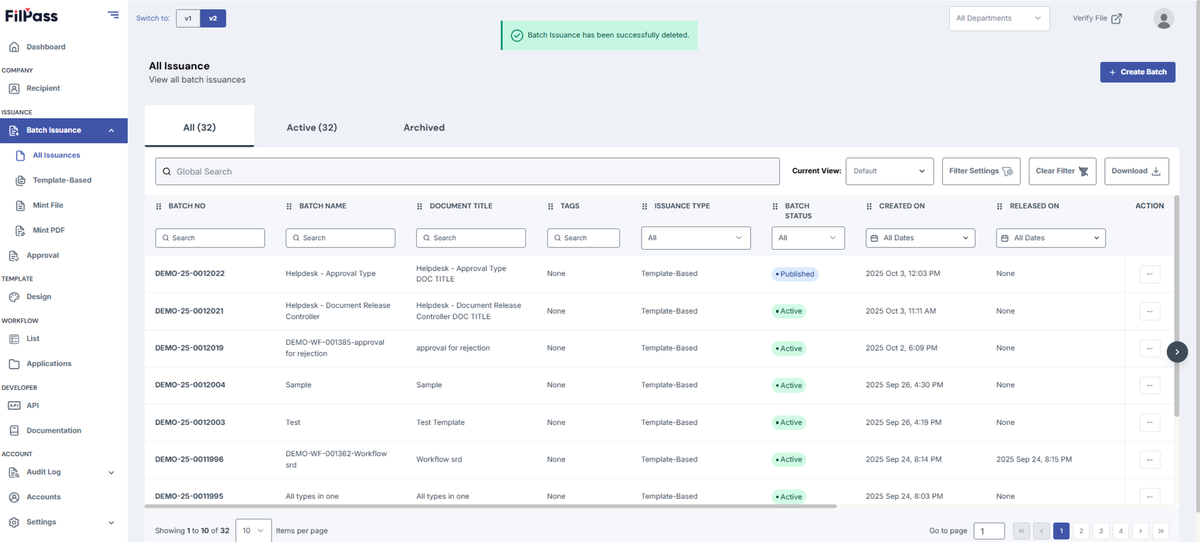
Task: Open Recipient in the sidebar
Action: tap(43, 88)
